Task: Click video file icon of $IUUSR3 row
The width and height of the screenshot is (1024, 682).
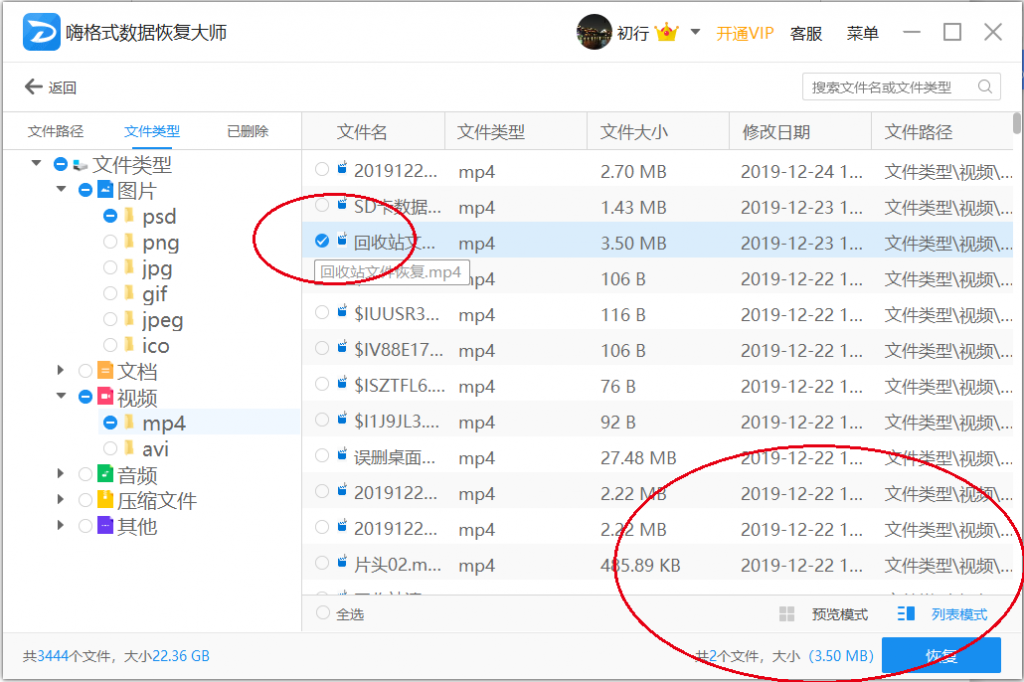Action: point(342,312)
